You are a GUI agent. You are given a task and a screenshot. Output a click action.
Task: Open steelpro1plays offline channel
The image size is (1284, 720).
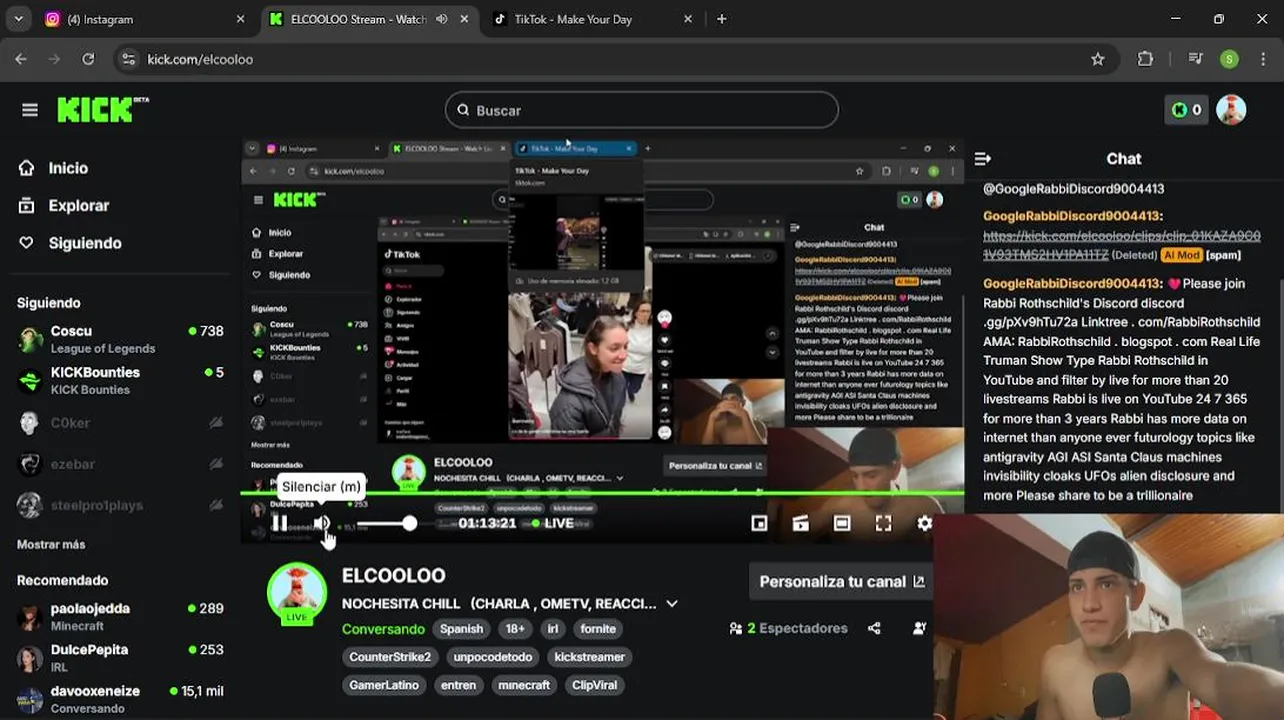tap(120, 505)
